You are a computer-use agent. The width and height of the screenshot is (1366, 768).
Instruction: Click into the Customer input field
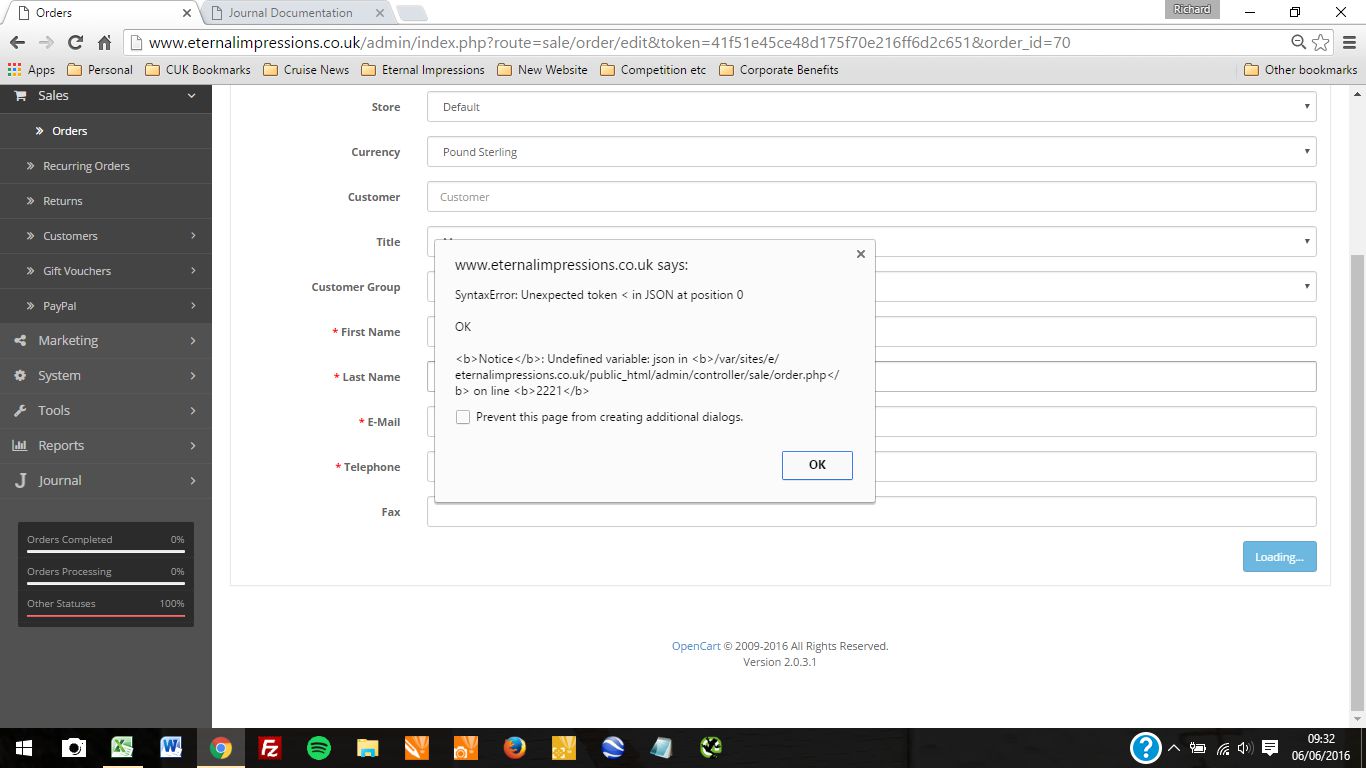pyautogui.click(x=871, y=197)
